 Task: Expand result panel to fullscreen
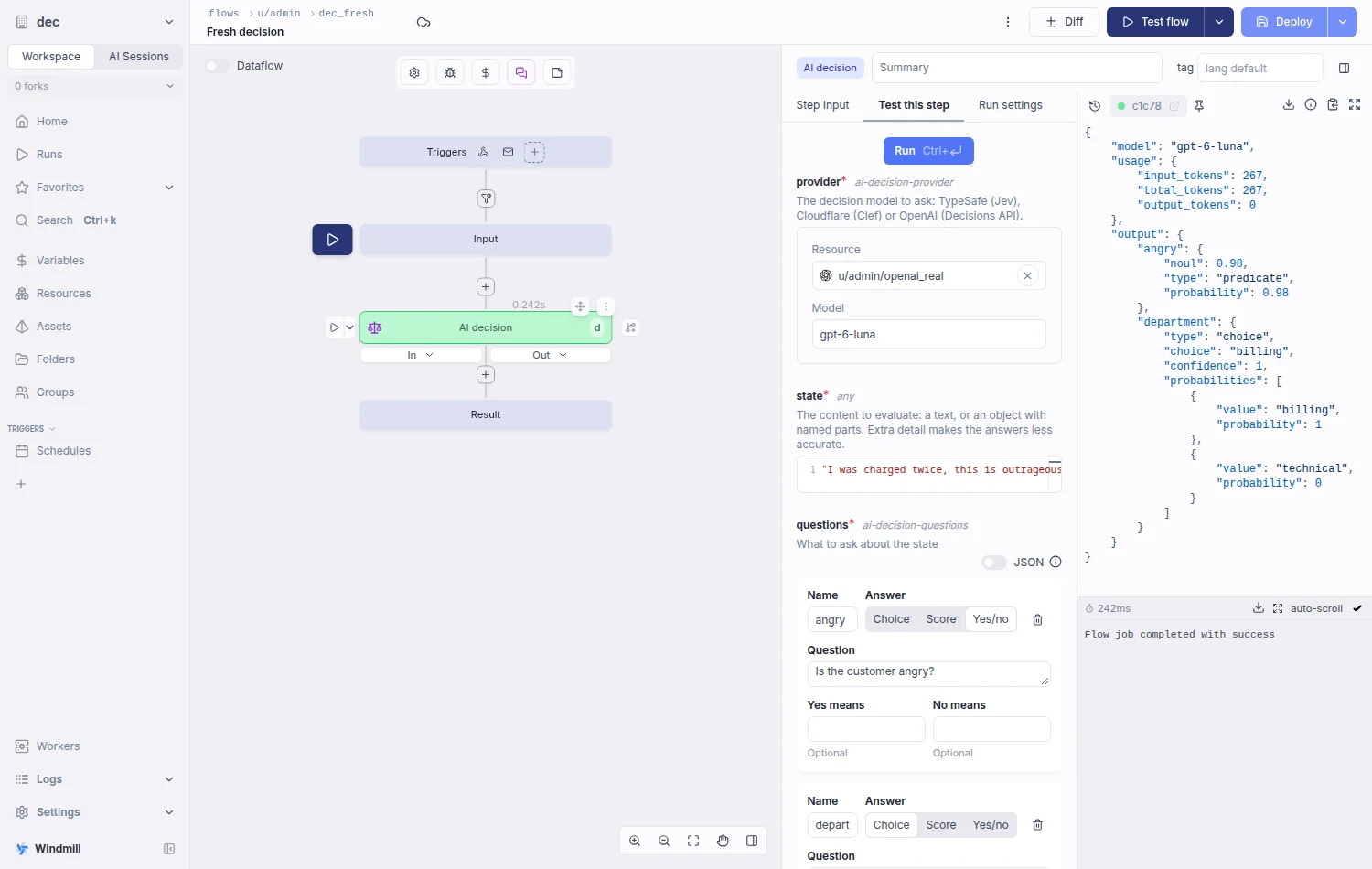tap(1355, 105)
